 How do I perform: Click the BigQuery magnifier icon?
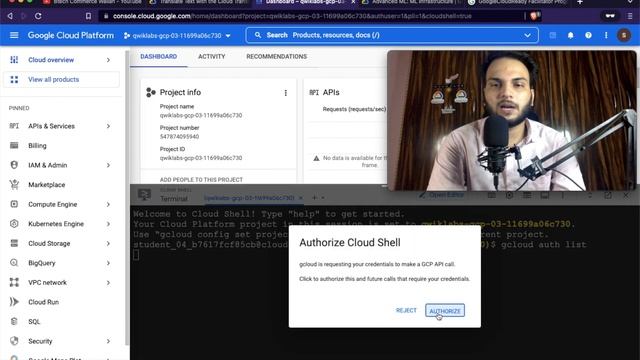pos(14,263)
